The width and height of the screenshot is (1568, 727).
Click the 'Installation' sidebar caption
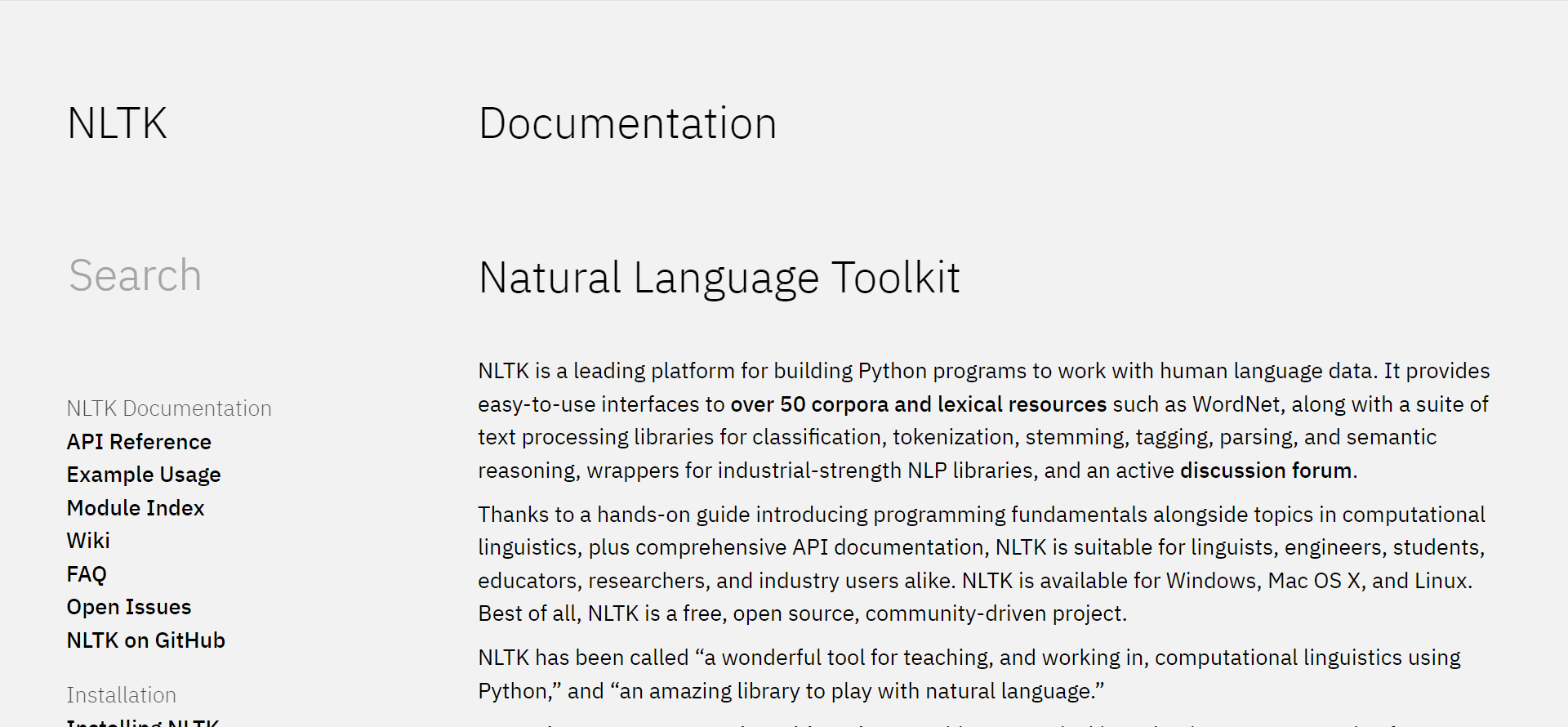122,695
